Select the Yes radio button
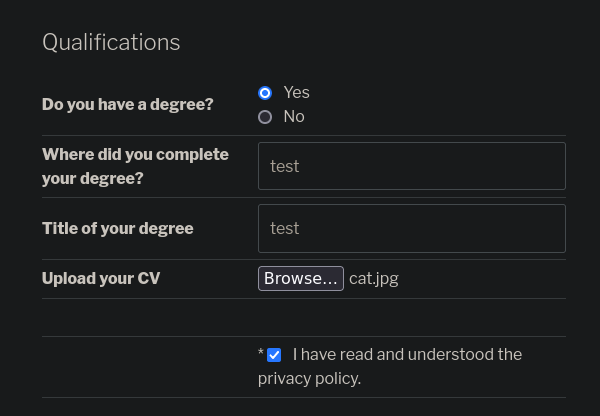 265,93
